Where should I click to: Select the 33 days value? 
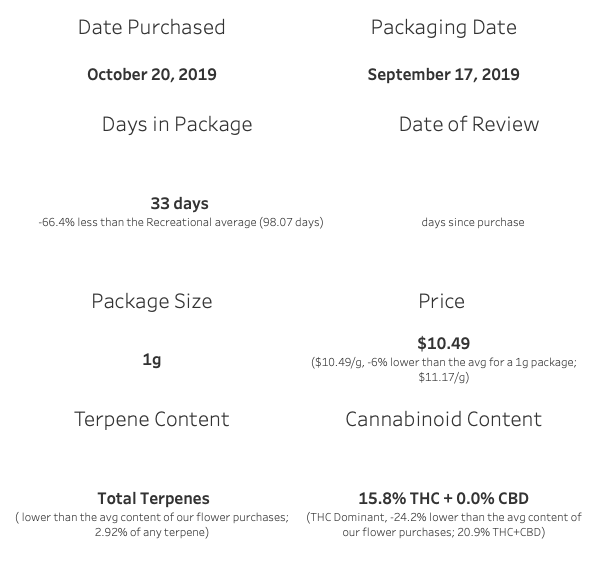(179, 203)
